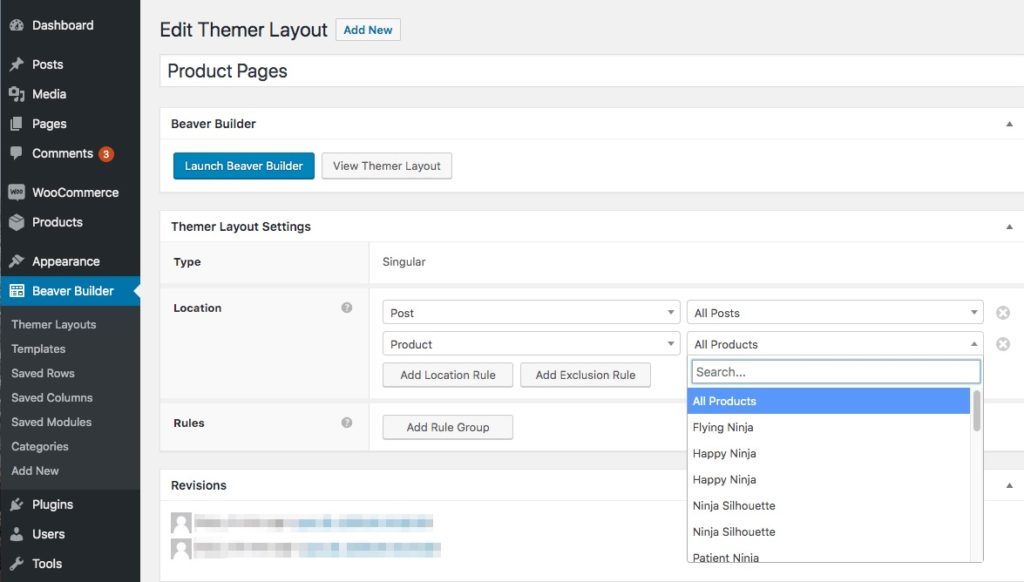The width and height of the screenshot is (1024, 582).
Task: Go to Themer Layouts in the sidebar menu
Action: (53, 324)
